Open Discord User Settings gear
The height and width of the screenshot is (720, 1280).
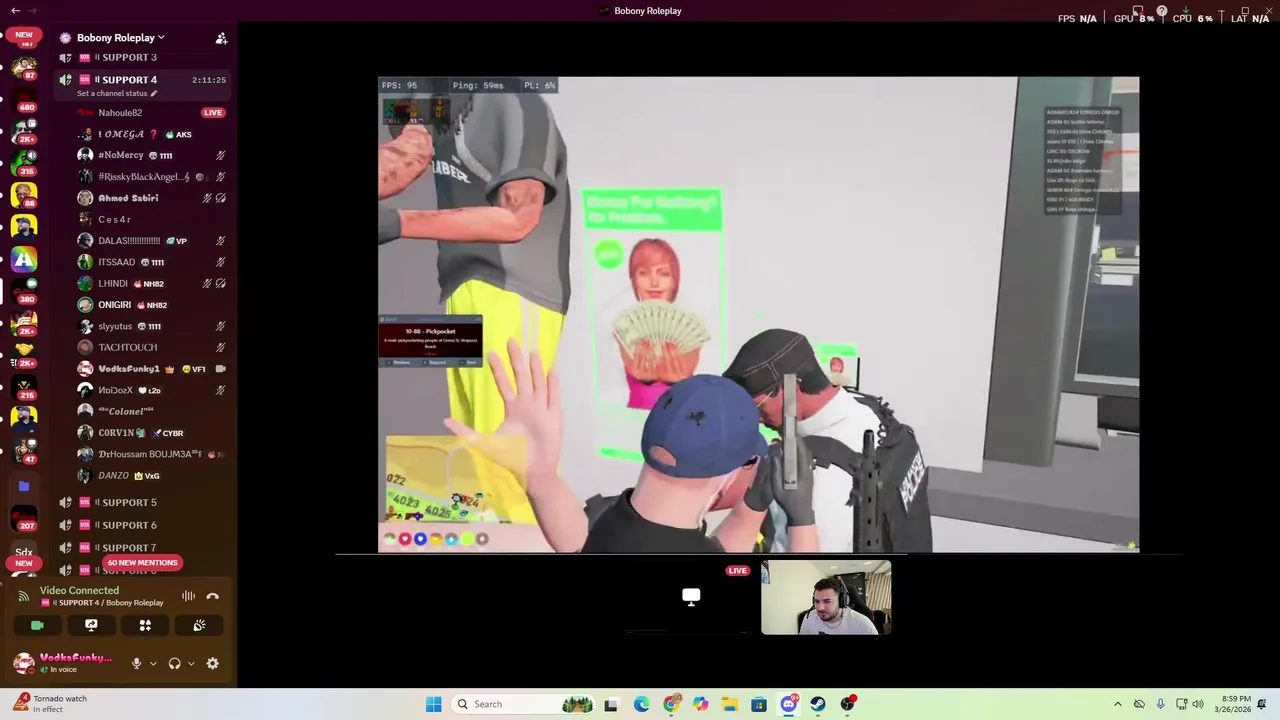tap(212, 663)
